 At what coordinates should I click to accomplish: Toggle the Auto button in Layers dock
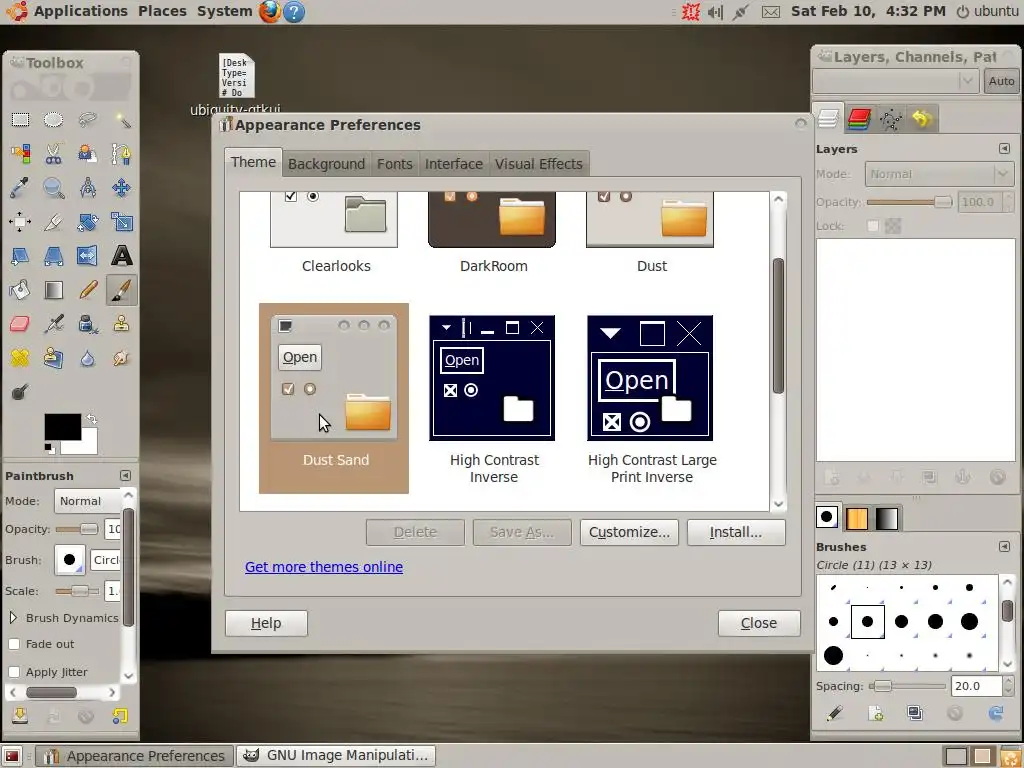tap(1001, 81)
